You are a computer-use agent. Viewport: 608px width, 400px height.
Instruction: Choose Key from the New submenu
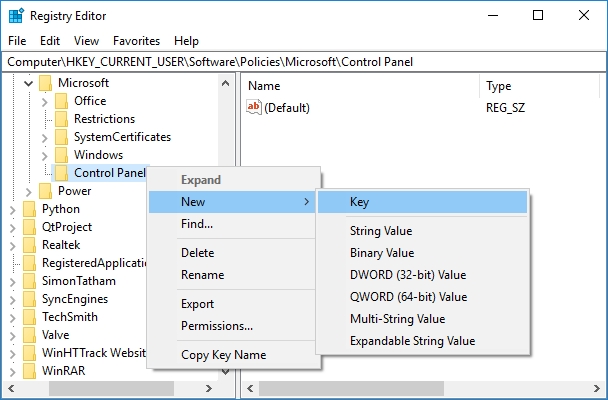point(359,202)
